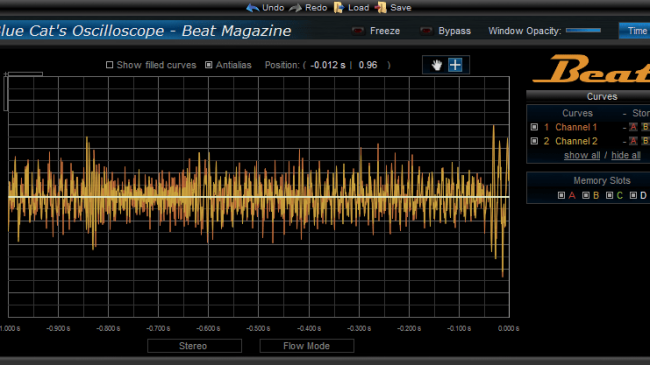Select the crosshair zoom tool
The image size is (650, 365).
pyautogui.click(x=455, y=65)
